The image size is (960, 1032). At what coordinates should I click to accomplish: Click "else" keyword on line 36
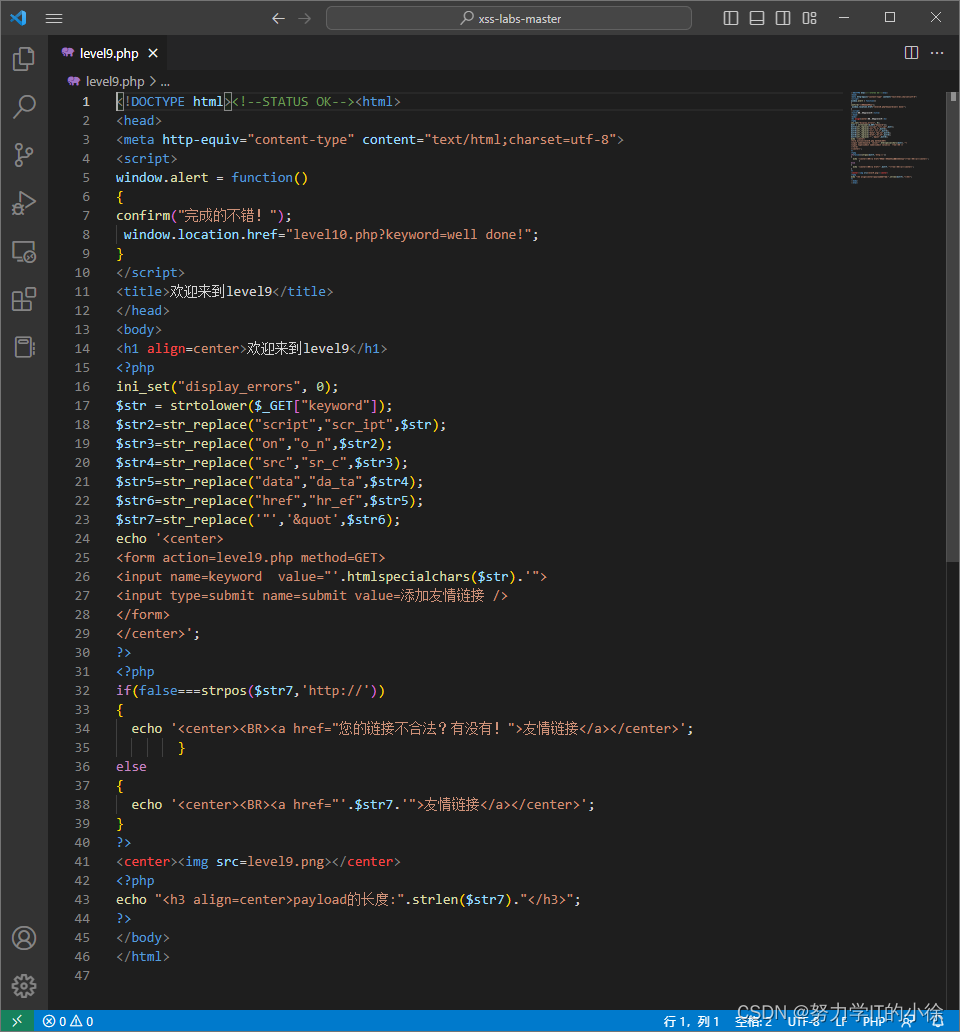coord(131,767)
